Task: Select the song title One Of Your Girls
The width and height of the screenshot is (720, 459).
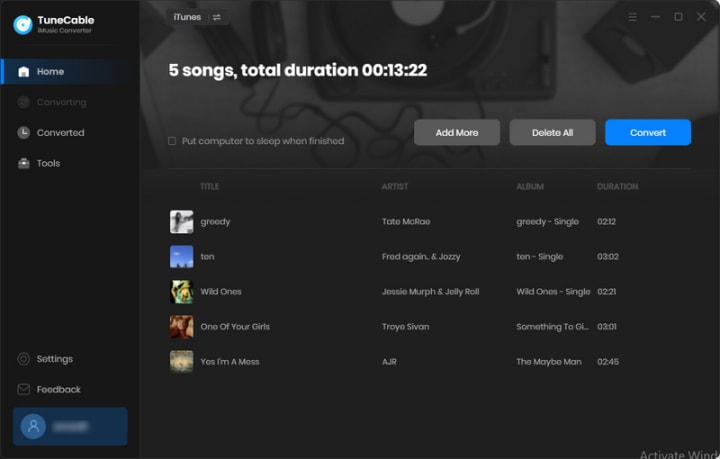Action: pos(235,327)
